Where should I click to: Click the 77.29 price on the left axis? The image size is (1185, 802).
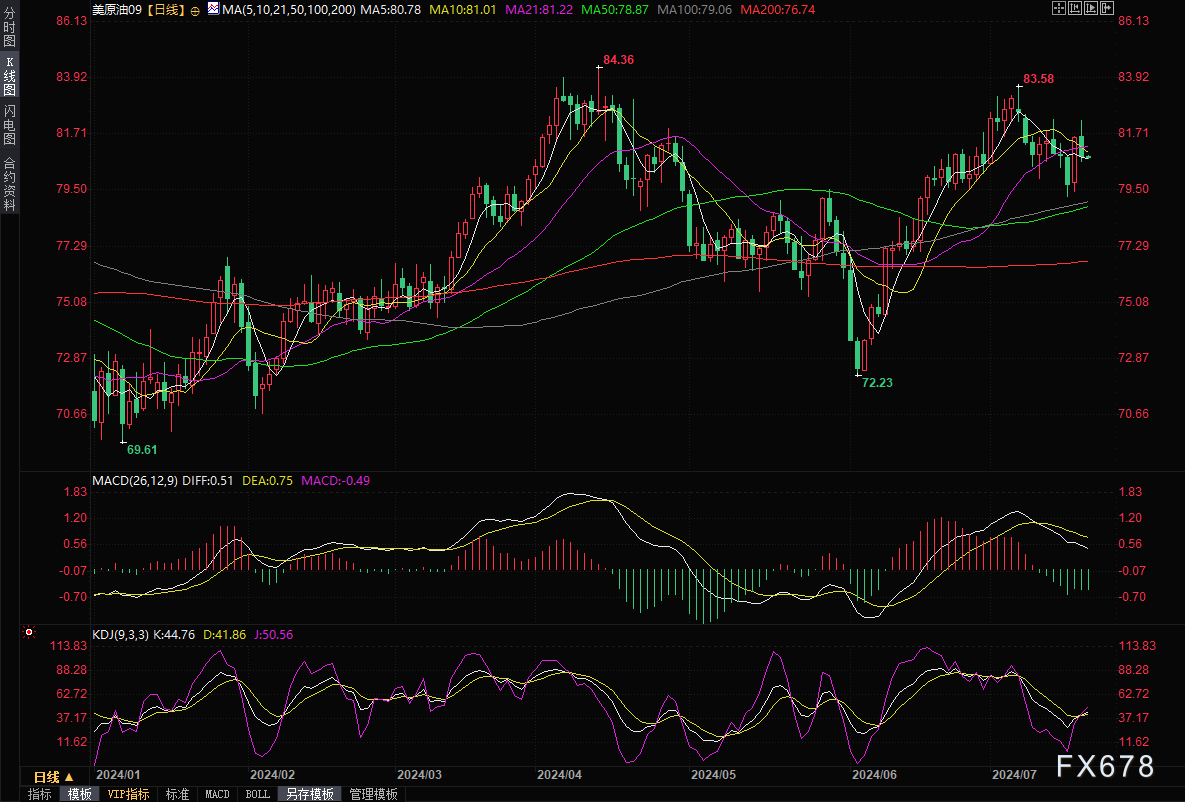click(72, 246)
